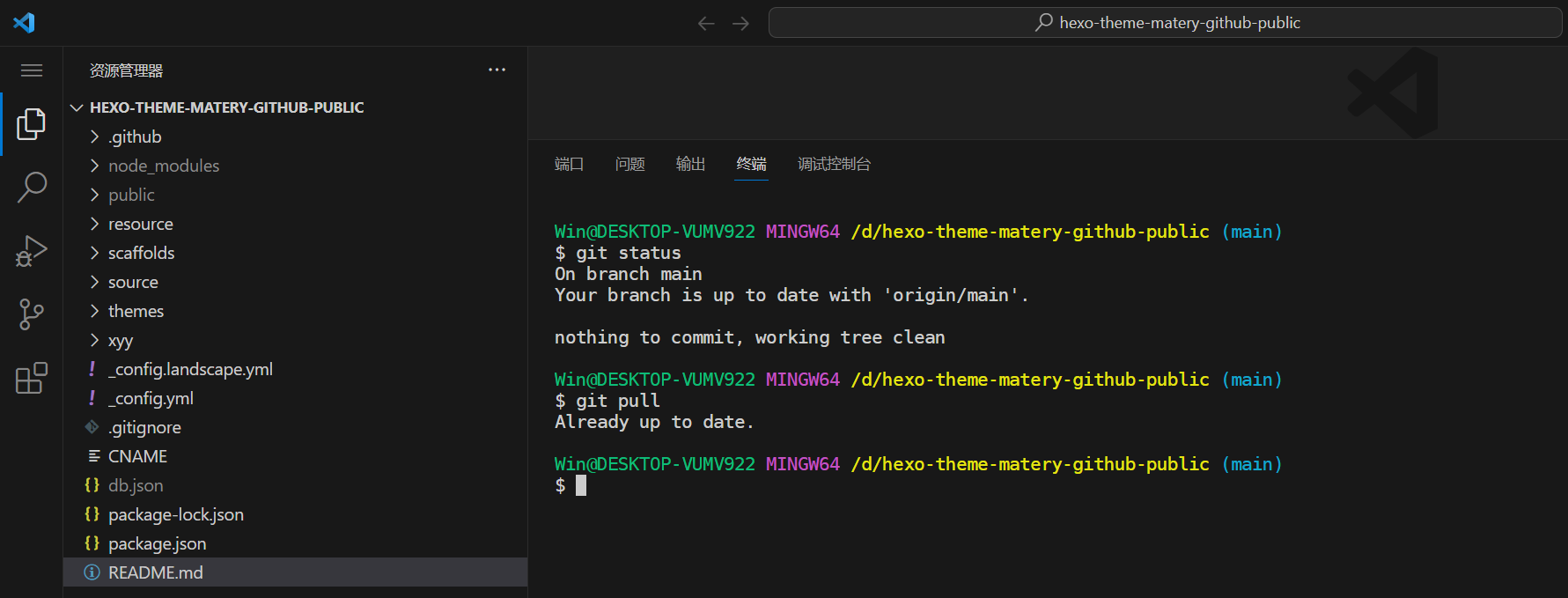The height and width of the screenshot is (598, 1568).
Task: Expand the public folder
Action: (x=94, y=195)
